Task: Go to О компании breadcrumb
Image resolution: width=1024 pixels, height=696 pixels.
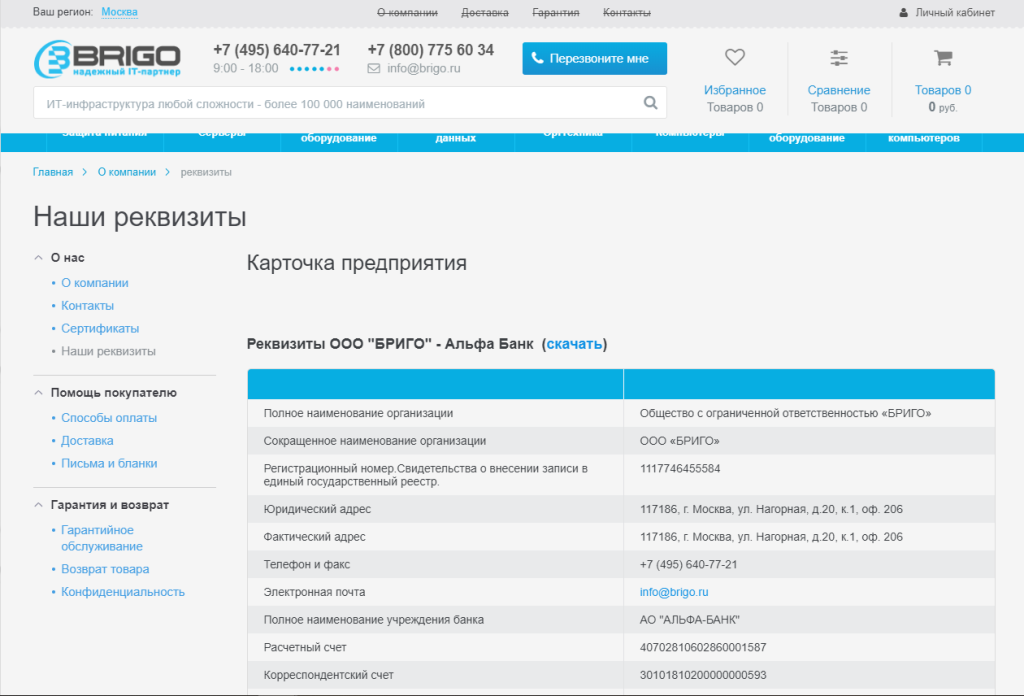Action: tap(127, 172)
